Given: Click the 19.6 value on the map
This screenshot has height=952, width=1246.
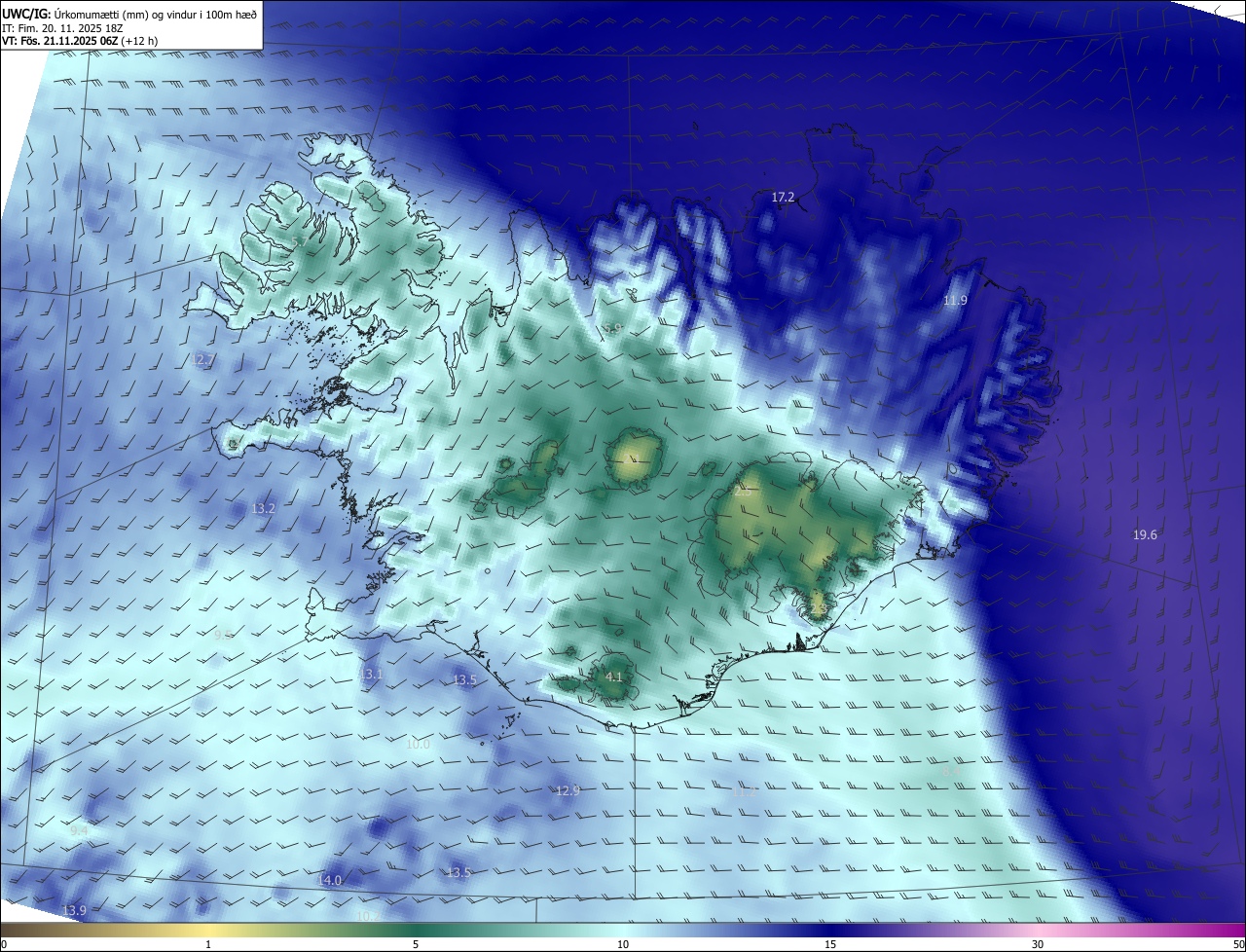Looking at the screenshot, I should coord(1145,534).
